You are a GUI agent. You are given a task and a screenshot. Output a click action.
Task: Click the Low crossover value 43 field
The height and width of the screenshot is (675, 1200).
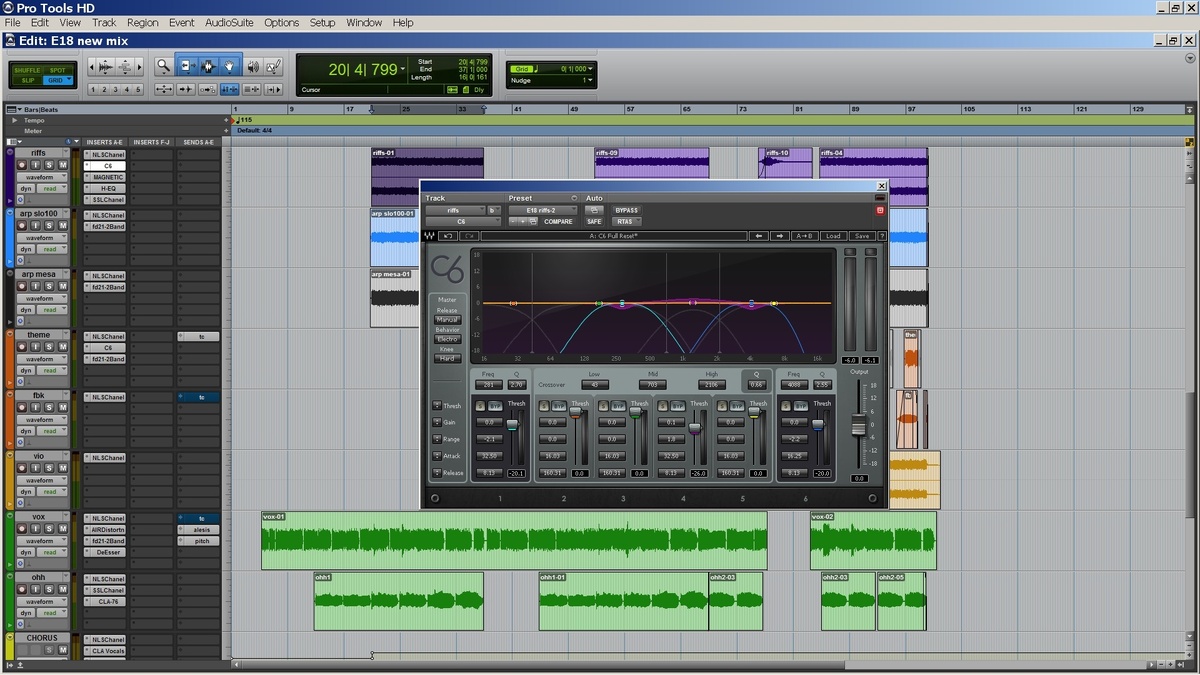595,384
